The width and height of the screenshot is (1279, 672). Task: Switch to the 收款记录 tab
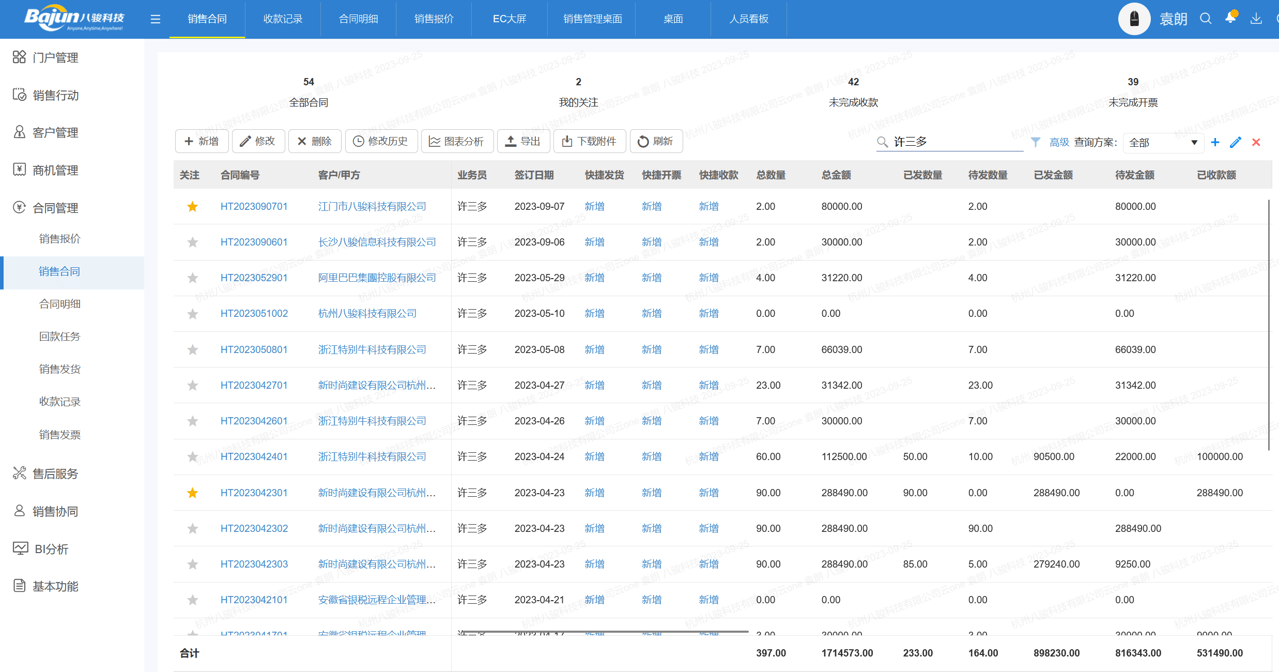(283, 18)
